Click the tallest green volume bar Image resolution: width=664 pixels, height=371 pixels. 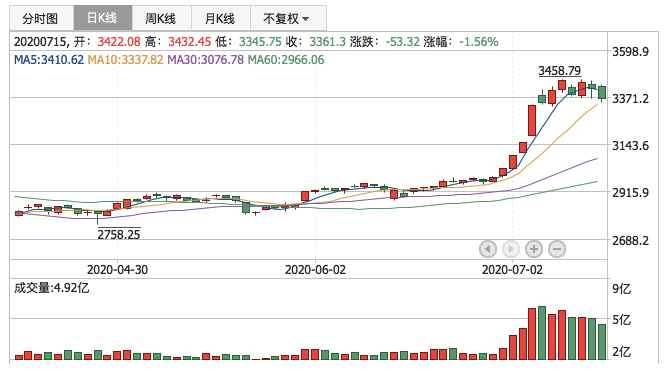coord(542,333)
